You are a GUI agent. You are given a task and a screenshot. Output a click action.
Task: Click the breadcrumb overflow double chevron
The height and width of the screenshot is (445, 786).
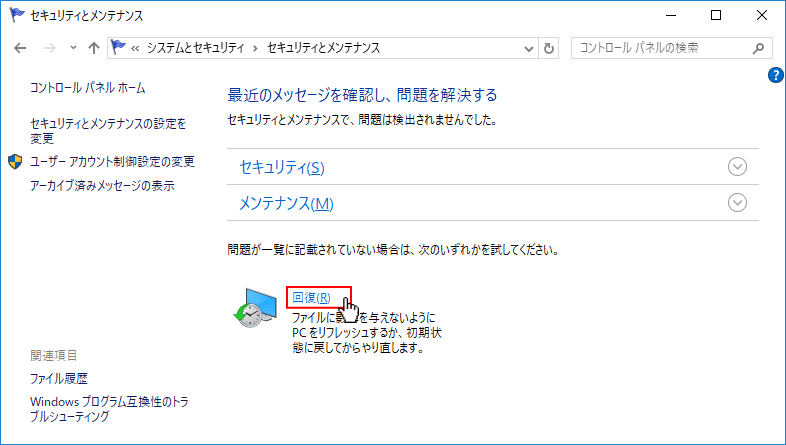[135, 49]
